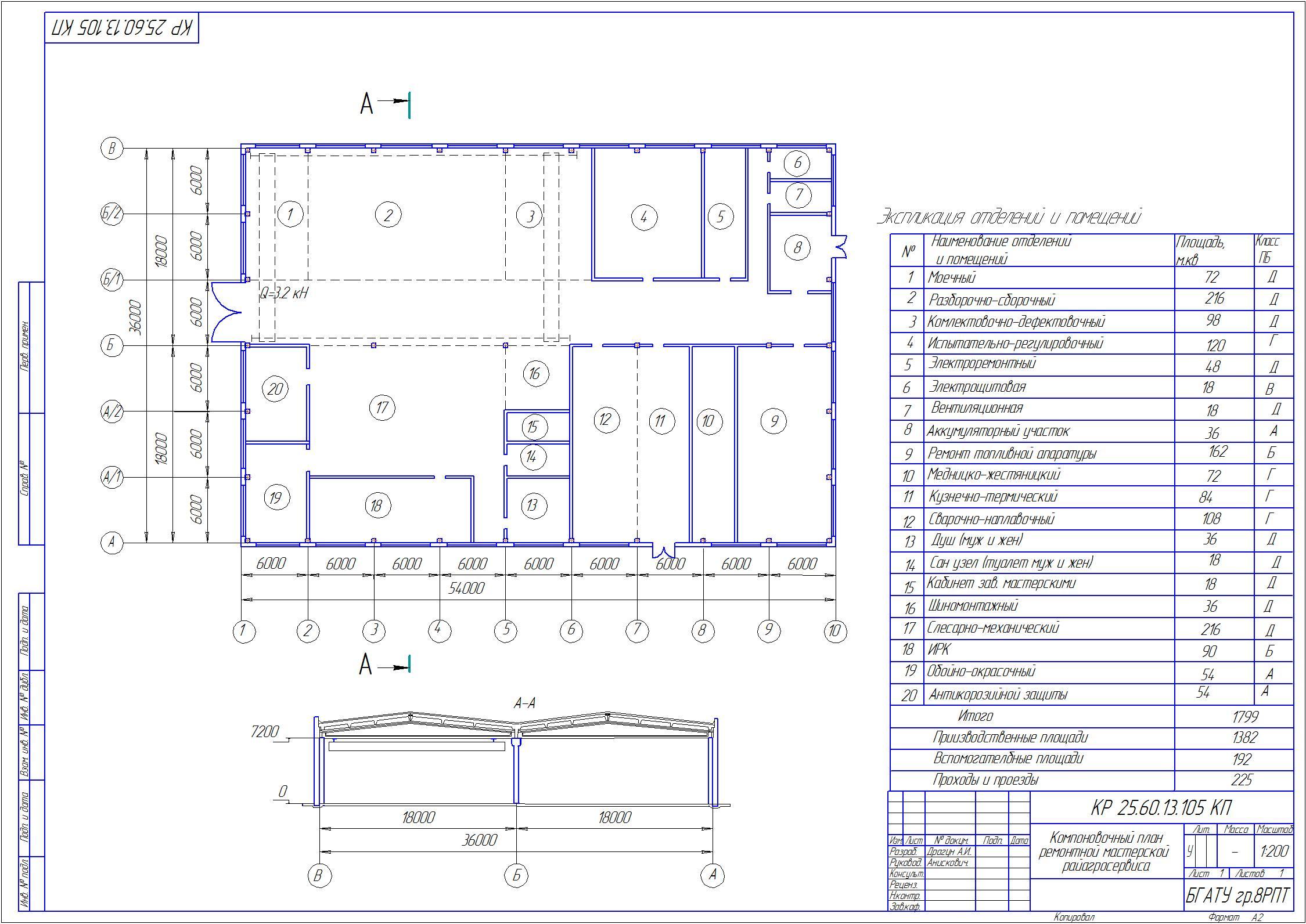Click the 54000 overall dimension text
Screen dimensions: 1306x924
[466, 589]
